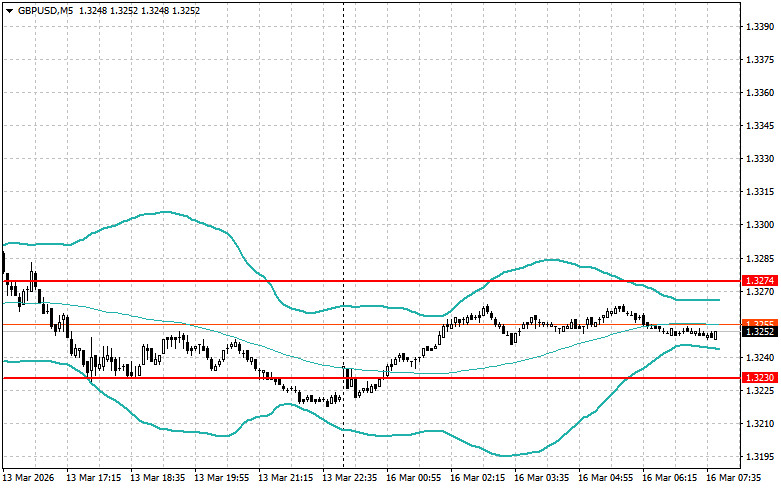This screenshot has width=781, height=489.
Task: Click the 1.3375 price scale value
Action: point(761,60)
